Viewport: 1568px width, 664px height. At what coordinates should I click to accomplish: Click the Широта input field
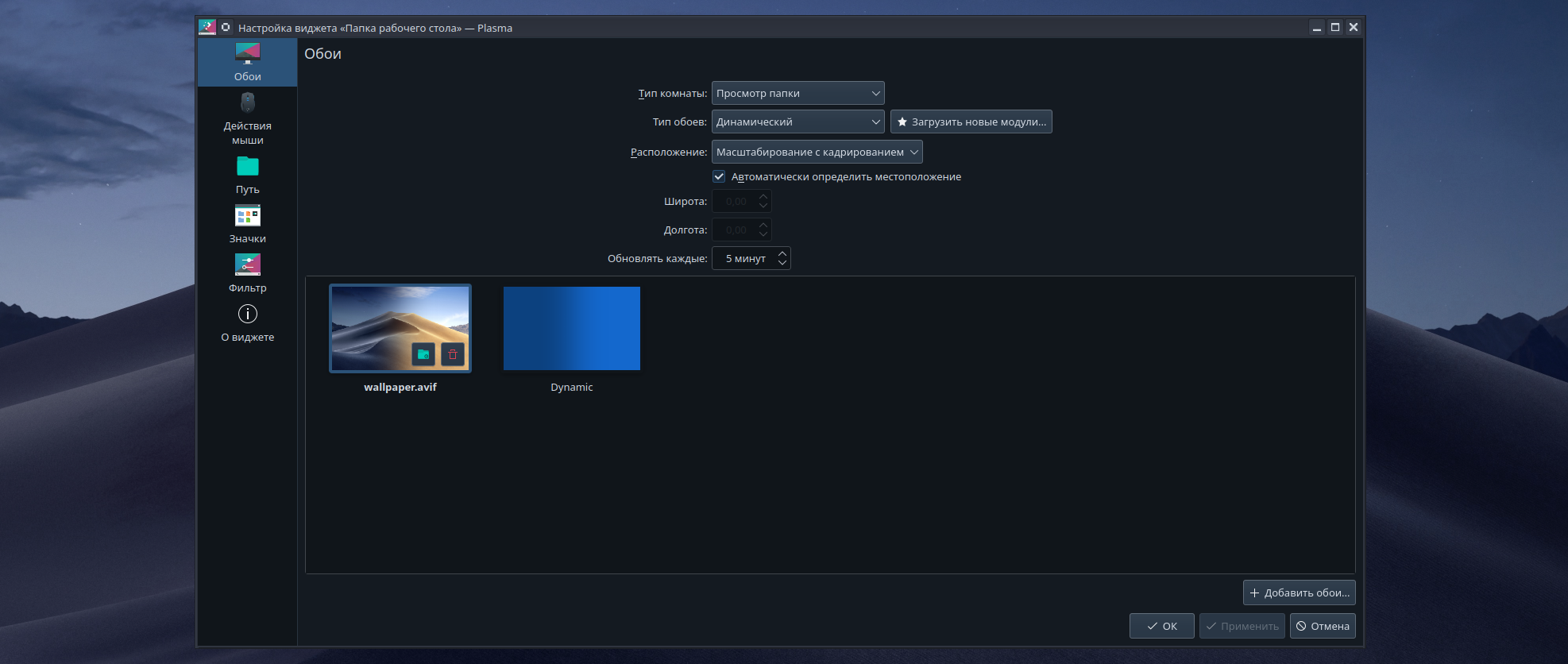pos(741,201)
